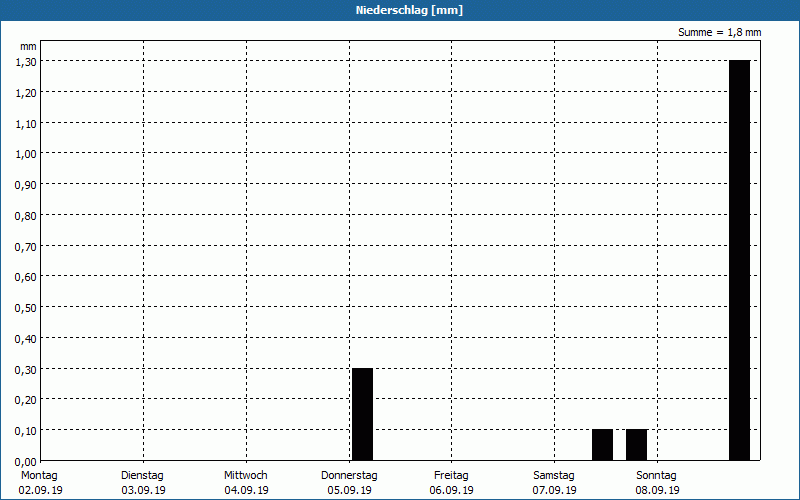Viewport: 800px width, 500px height.
Task: Click the date 06.09.19
Action: pyautogui.click(x=452, y=490)
